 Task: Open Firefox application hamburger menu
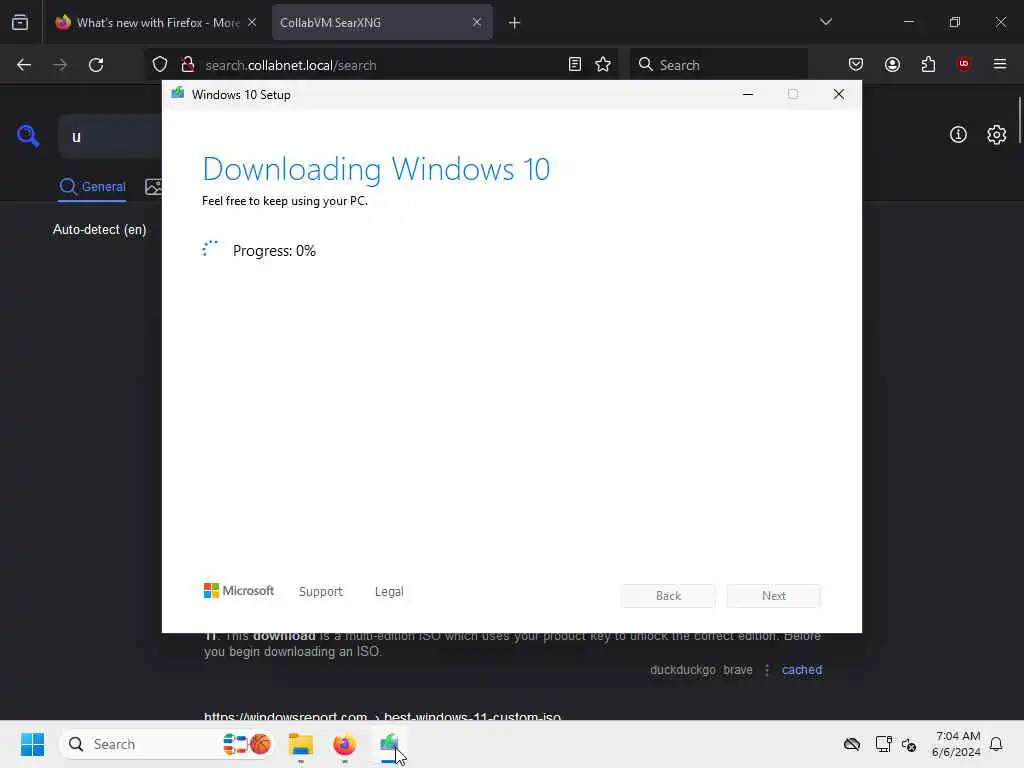1000,64
